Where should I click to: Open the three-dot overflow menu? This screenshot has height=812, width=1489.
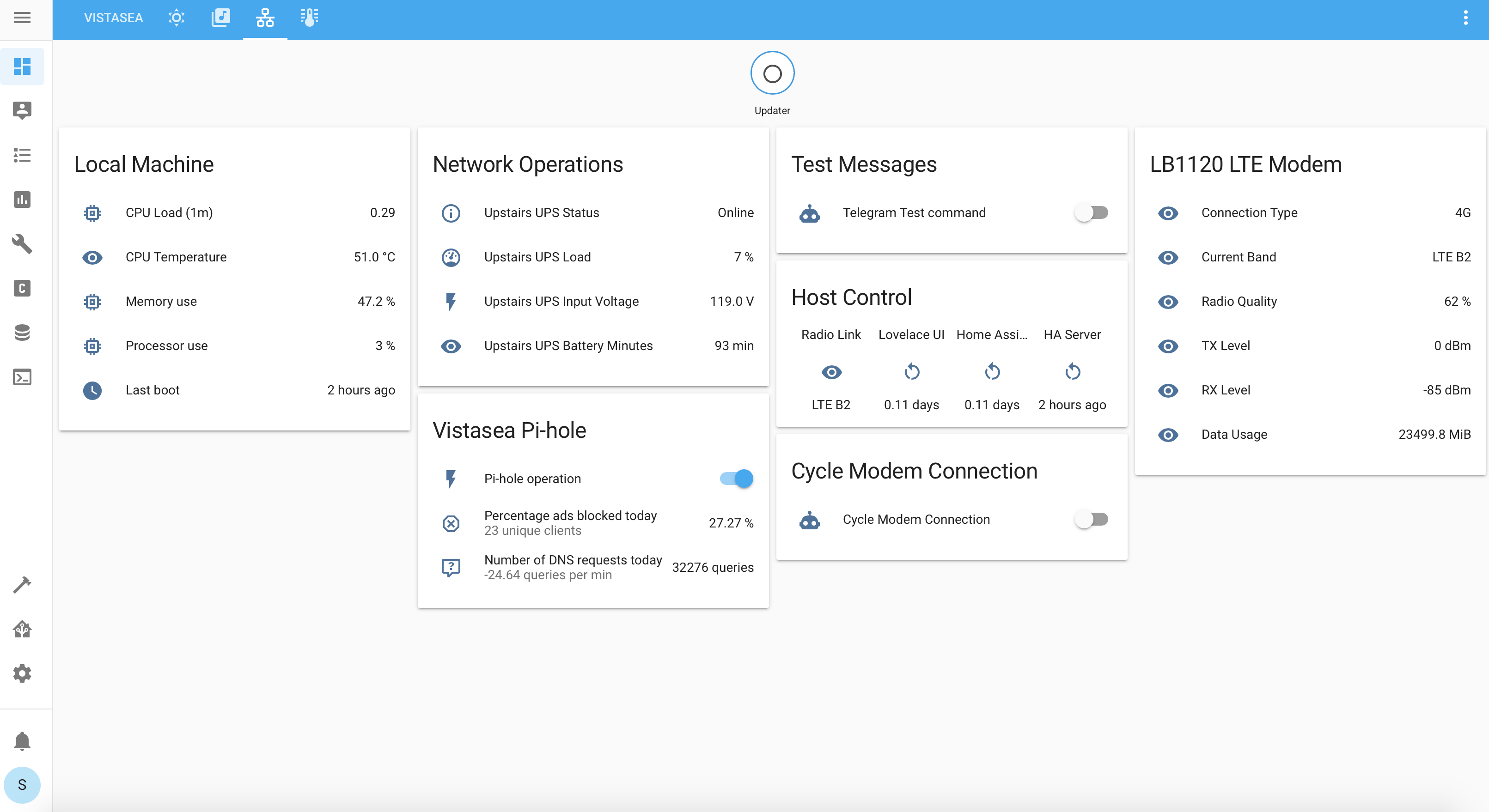pos(1465,18)
